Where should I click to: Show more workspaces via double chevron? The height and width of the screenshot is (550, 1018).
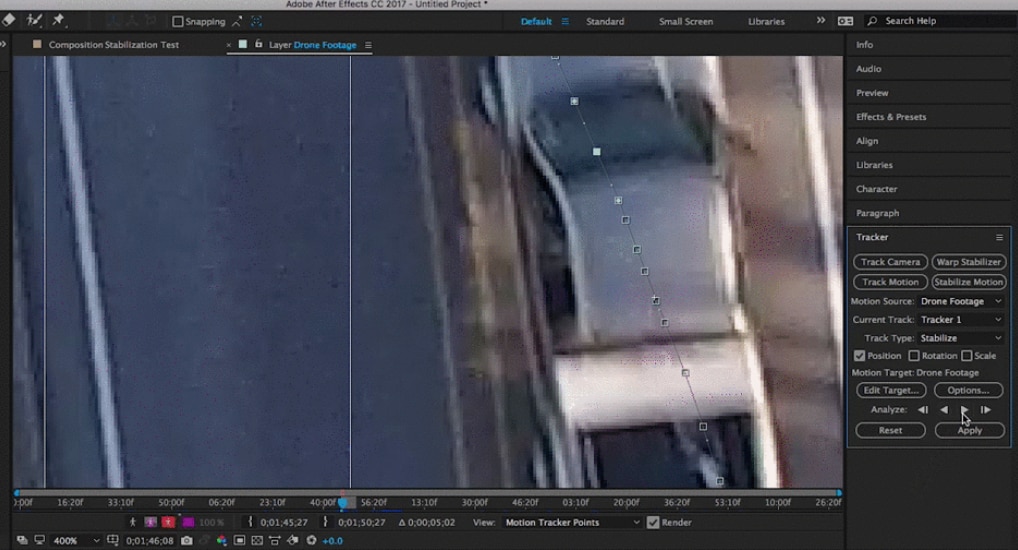pos(821,21)
